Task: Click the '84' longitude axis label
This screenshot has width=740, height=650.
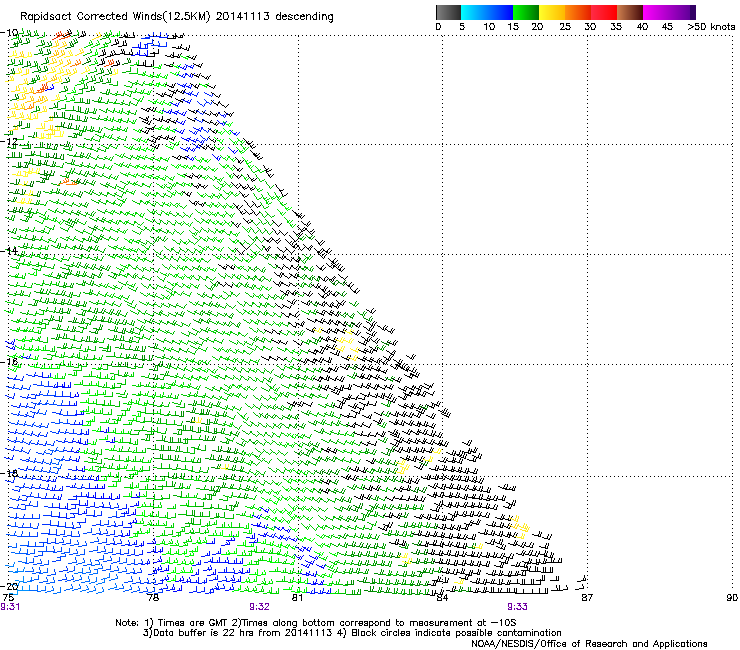Action: (x=442, y=598)
